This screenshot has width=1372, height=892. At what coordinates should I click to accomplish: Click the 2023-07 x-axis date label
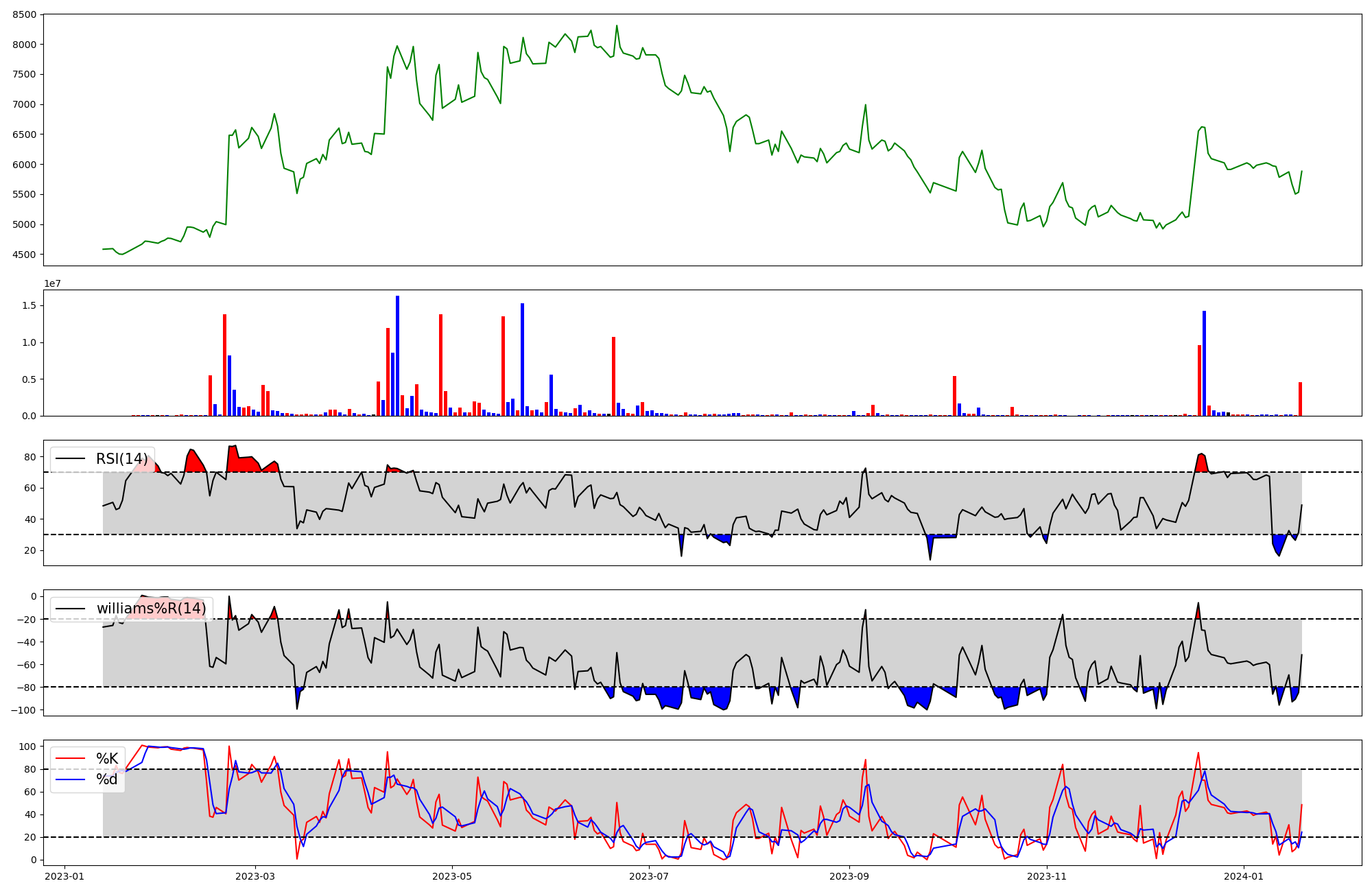[x=649, y=876]
